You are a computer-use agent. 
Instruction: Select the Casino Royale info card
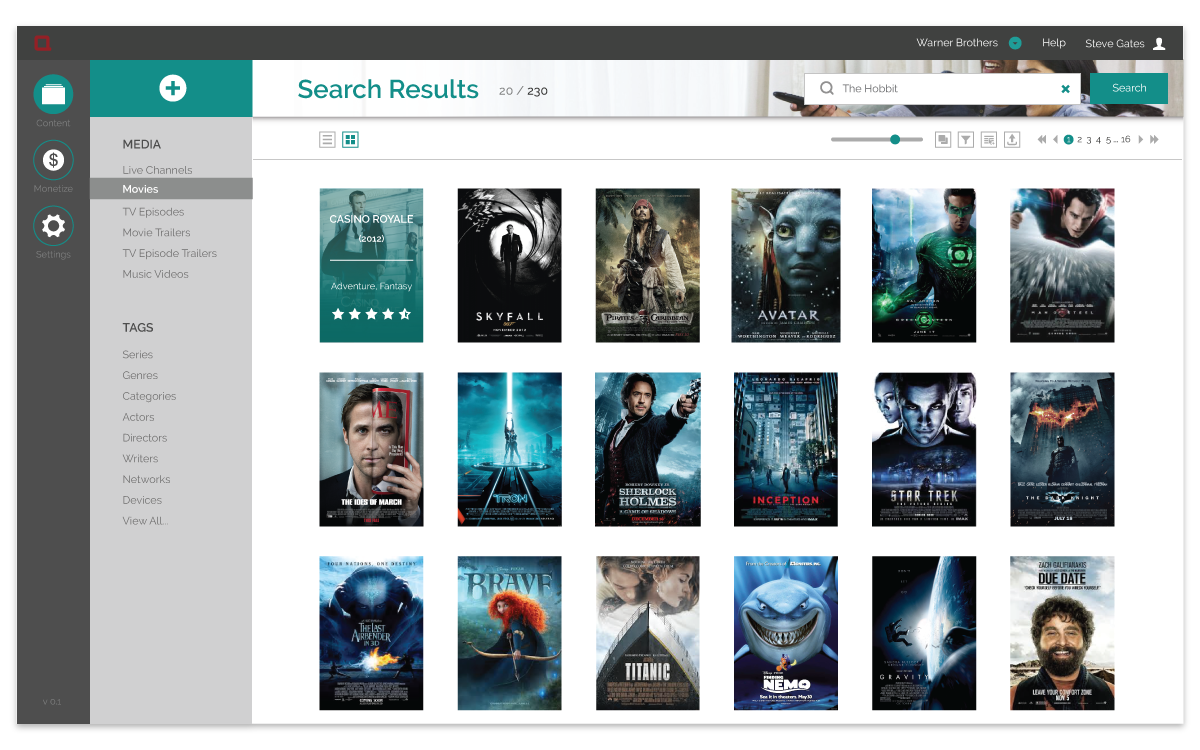click(371, 265)
